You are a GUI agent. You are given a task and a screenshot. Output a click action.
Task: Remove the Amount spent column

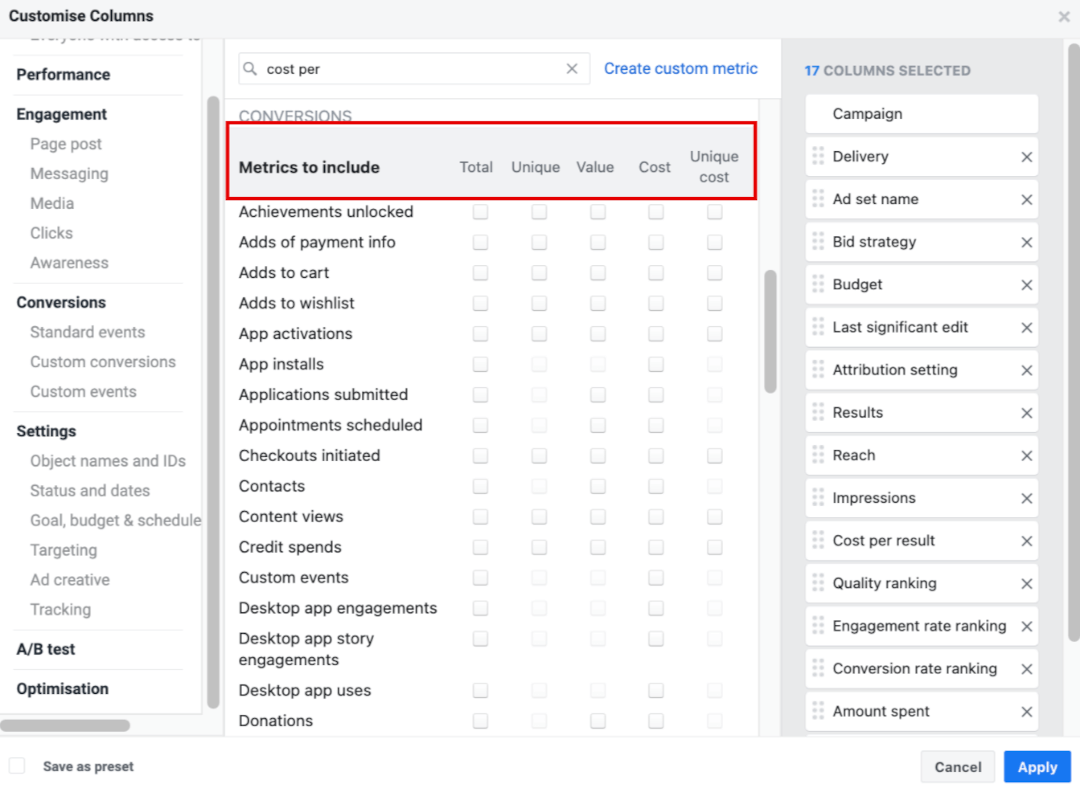(x=1026, y=712)
